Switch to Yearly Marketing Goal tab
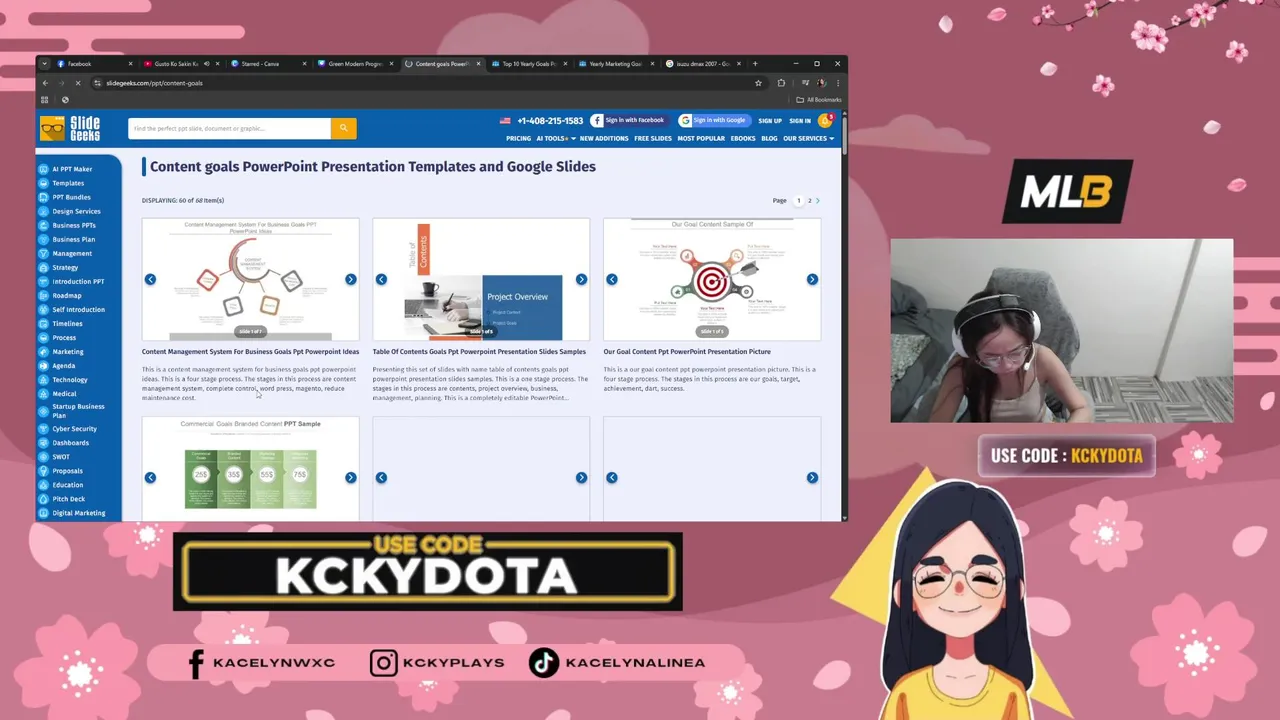 pos(615,64)
